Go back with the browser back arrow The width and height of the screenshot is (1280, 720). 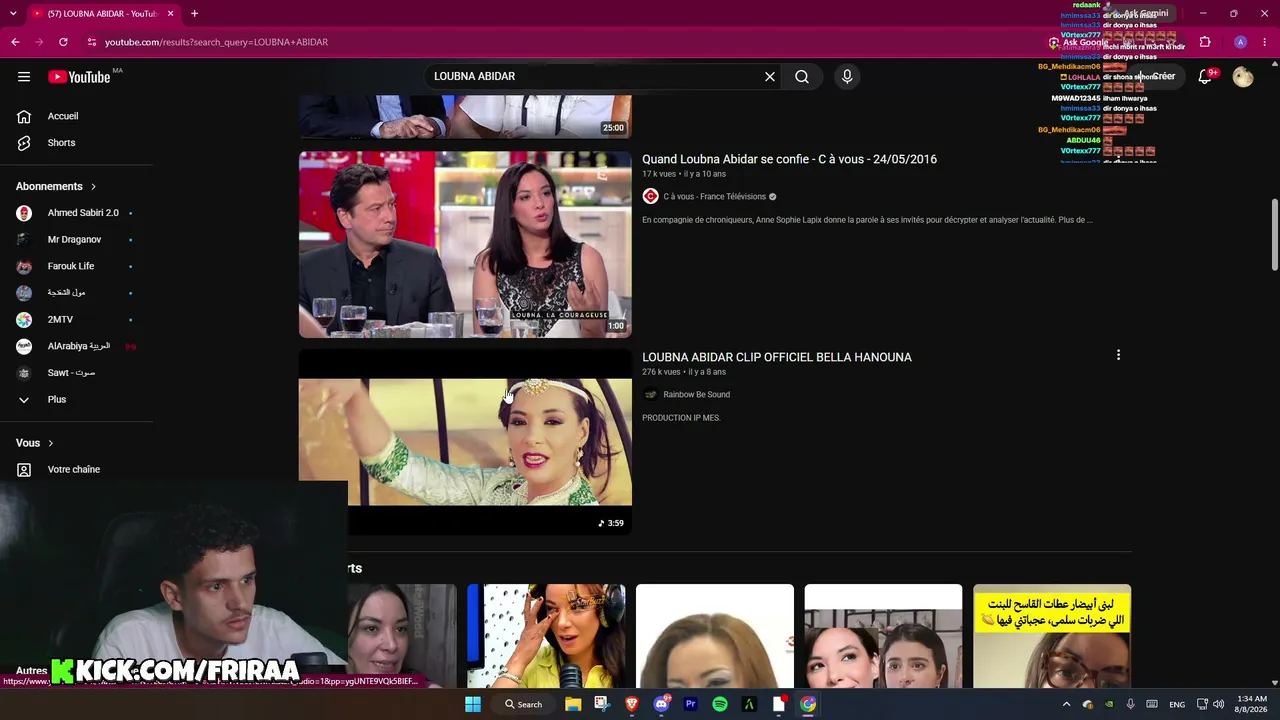[x=15, y=42]
